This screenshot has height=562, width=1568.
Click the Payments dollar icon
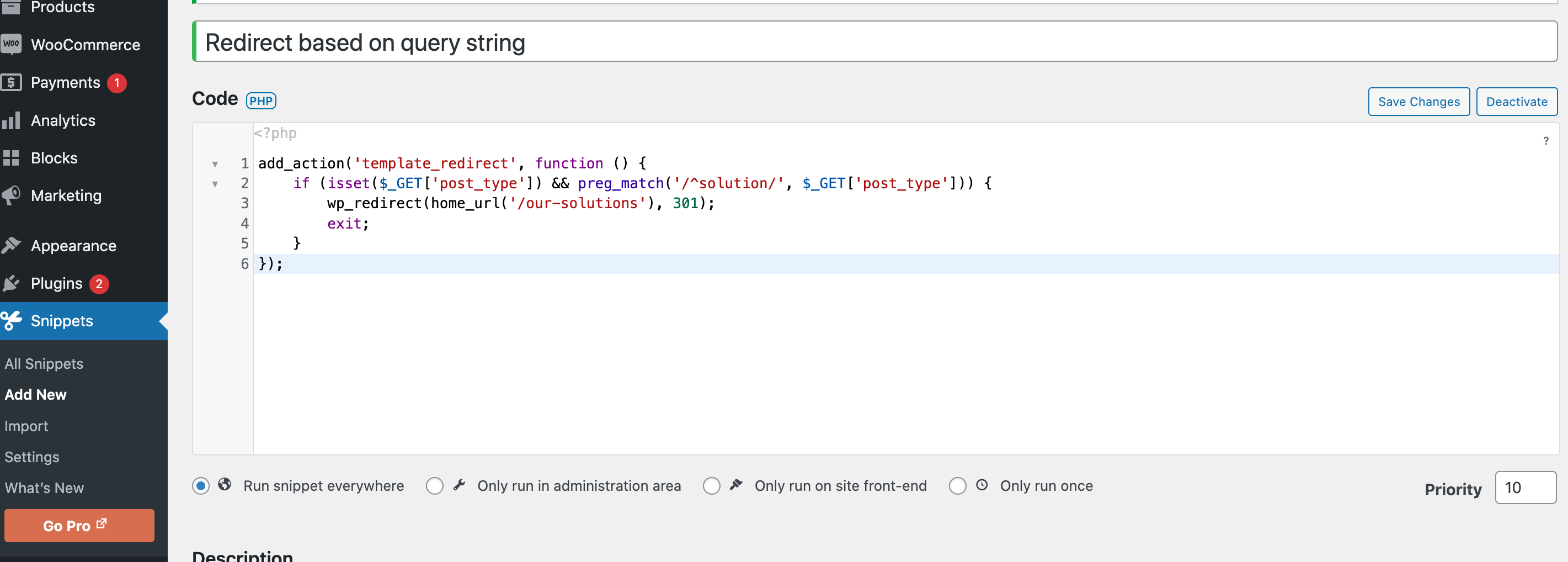(x=11, y=82)
